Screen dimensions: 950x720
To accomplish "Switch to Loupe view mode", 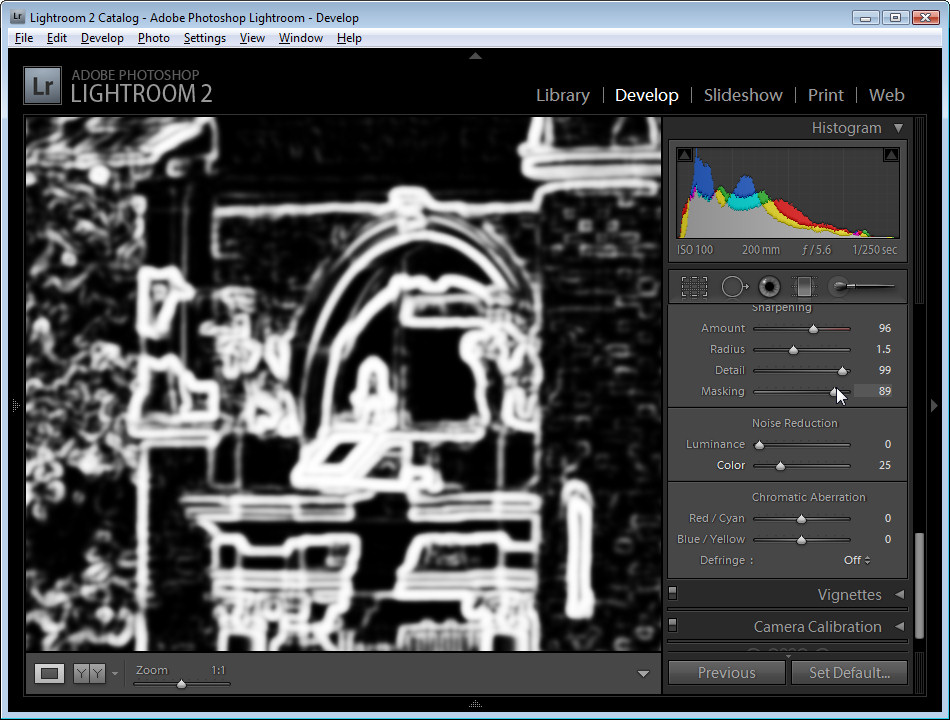I will coord(50,673).
